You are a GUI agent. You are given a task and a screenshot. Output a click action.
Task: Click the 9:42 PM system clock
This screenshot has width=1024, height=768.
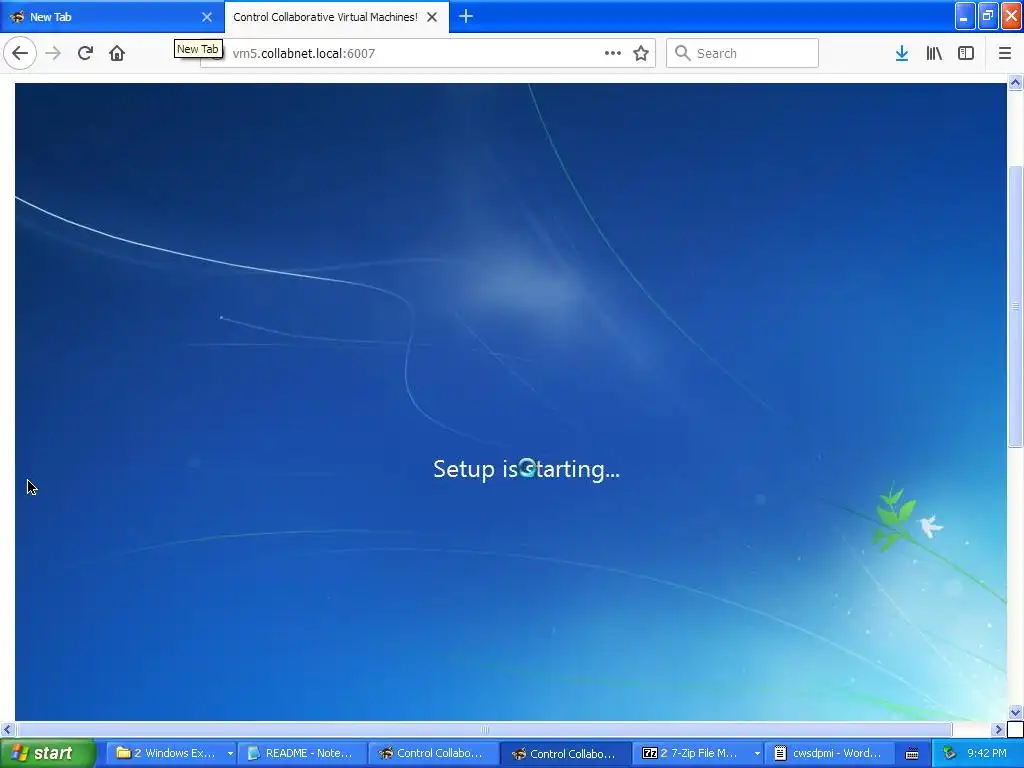tap(987, 753)
